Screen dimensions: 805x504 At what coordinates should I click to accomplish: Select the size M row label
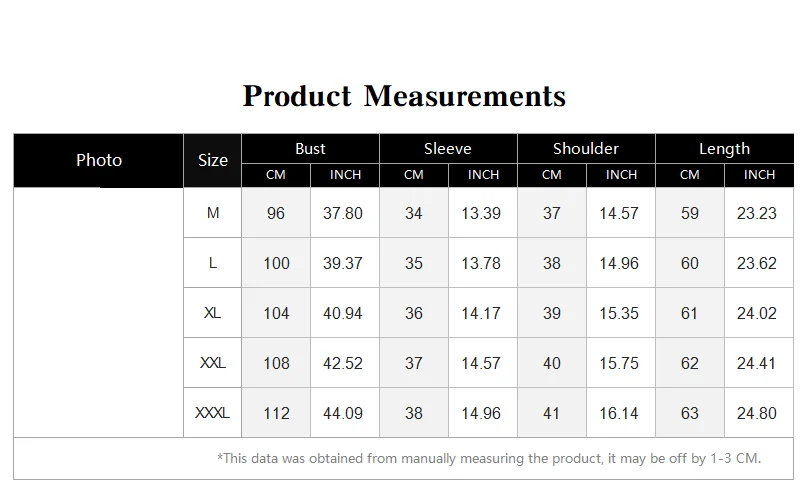point(213,212)
